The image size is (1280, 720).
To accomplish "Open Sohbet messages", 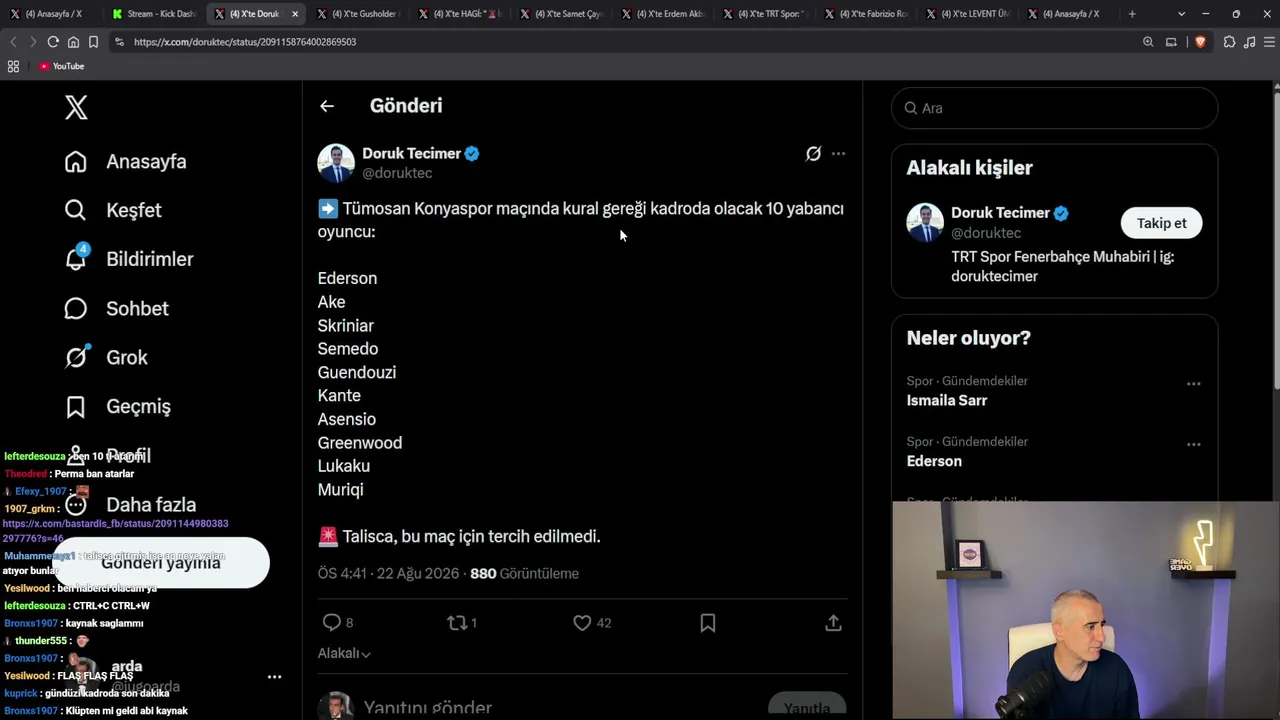I will (x=116, y=308).
